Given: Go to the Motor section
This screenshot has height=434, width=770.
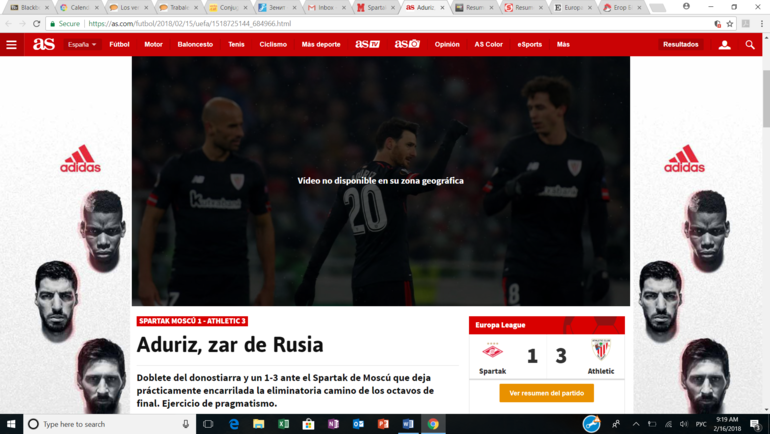Looking at the screenshot, I should [x=153, y=44].
